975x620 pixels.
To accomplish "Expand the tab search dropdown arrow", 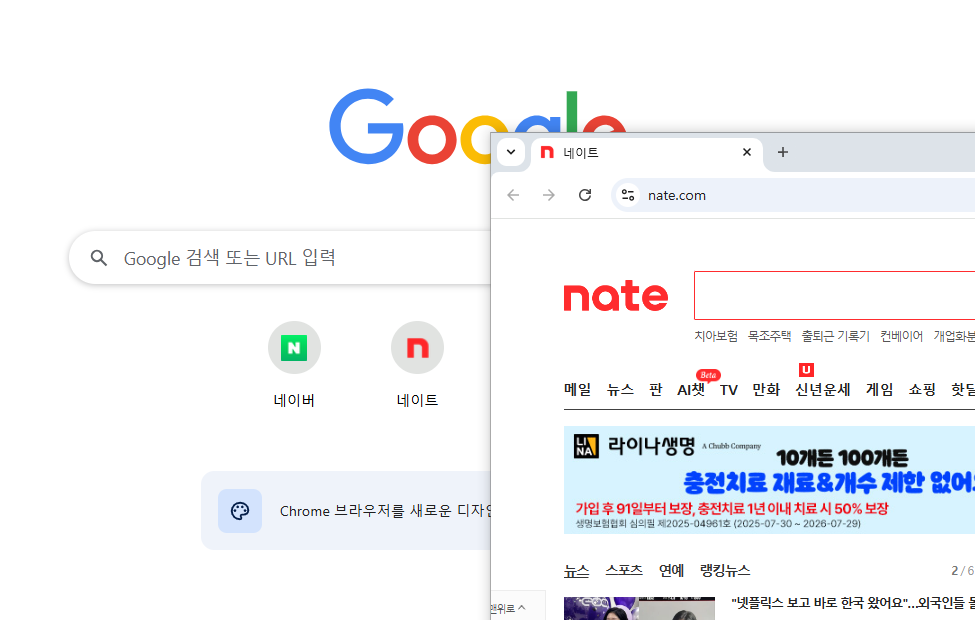I will tap(511, 152).
